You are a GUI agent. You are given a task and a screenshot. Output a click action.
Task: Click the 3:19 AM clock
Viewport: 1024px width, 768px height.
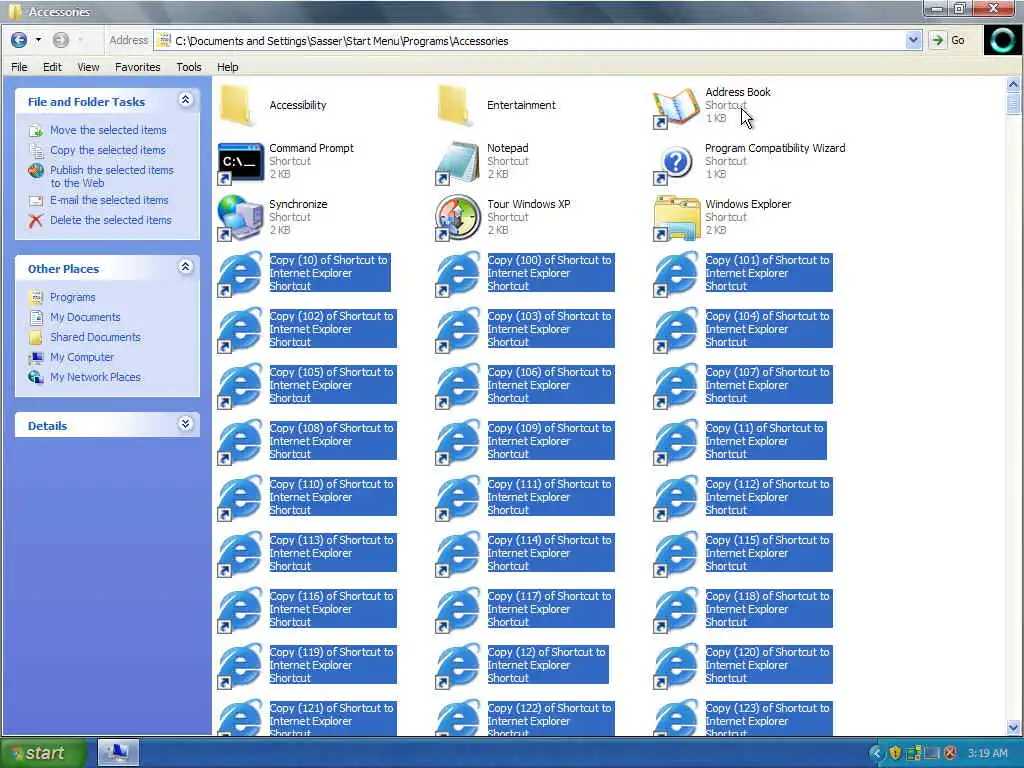coord(987,754)
